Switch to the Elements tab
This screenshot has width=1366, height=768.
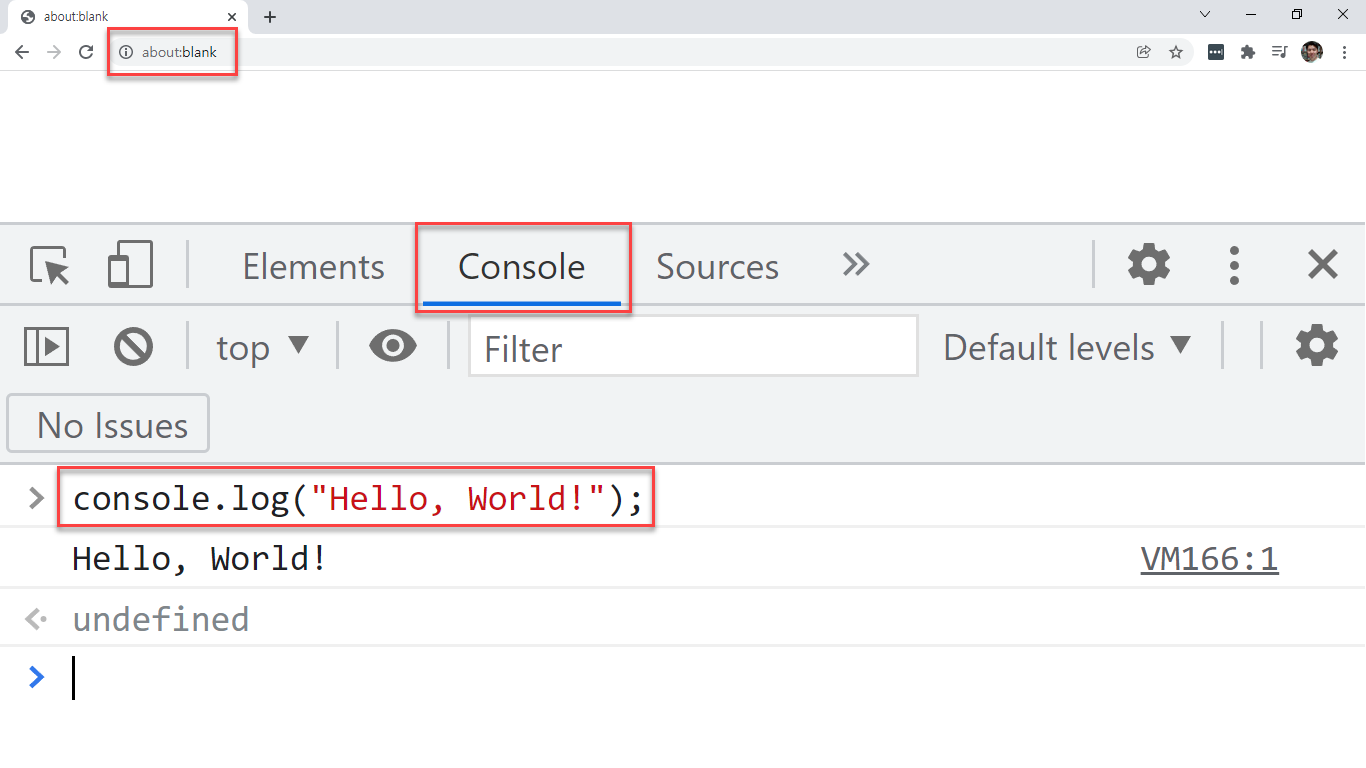[x=313, y=267]
